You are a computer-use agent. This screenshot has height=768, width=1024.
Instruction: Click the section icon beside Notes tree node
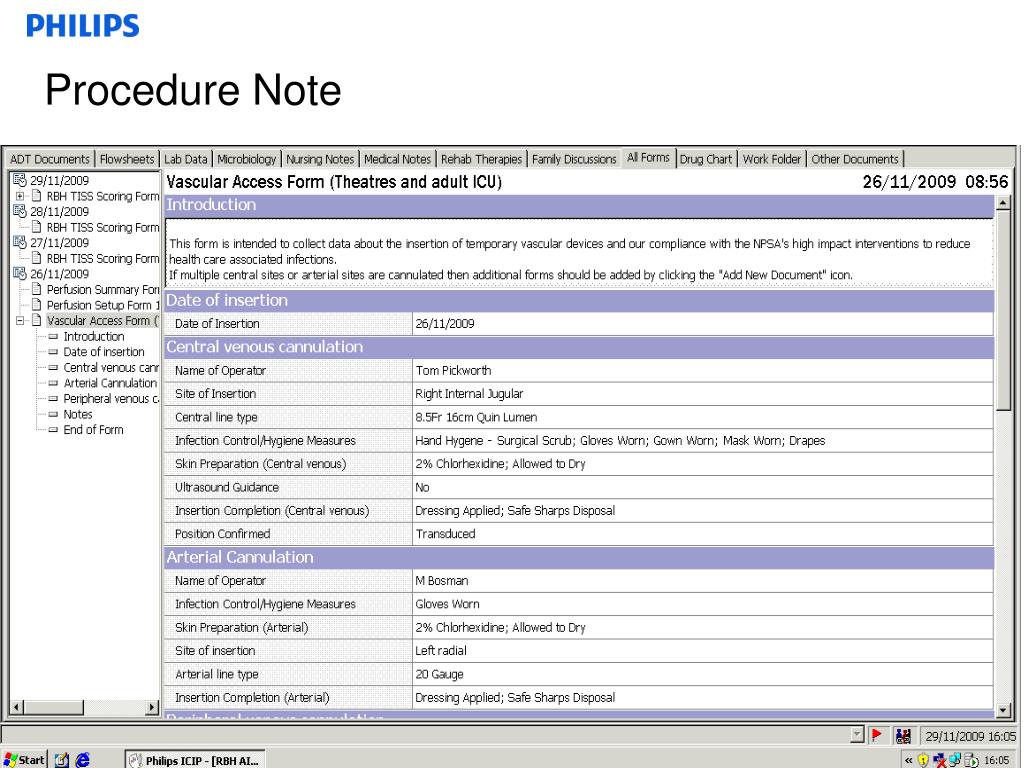point(53,414)
